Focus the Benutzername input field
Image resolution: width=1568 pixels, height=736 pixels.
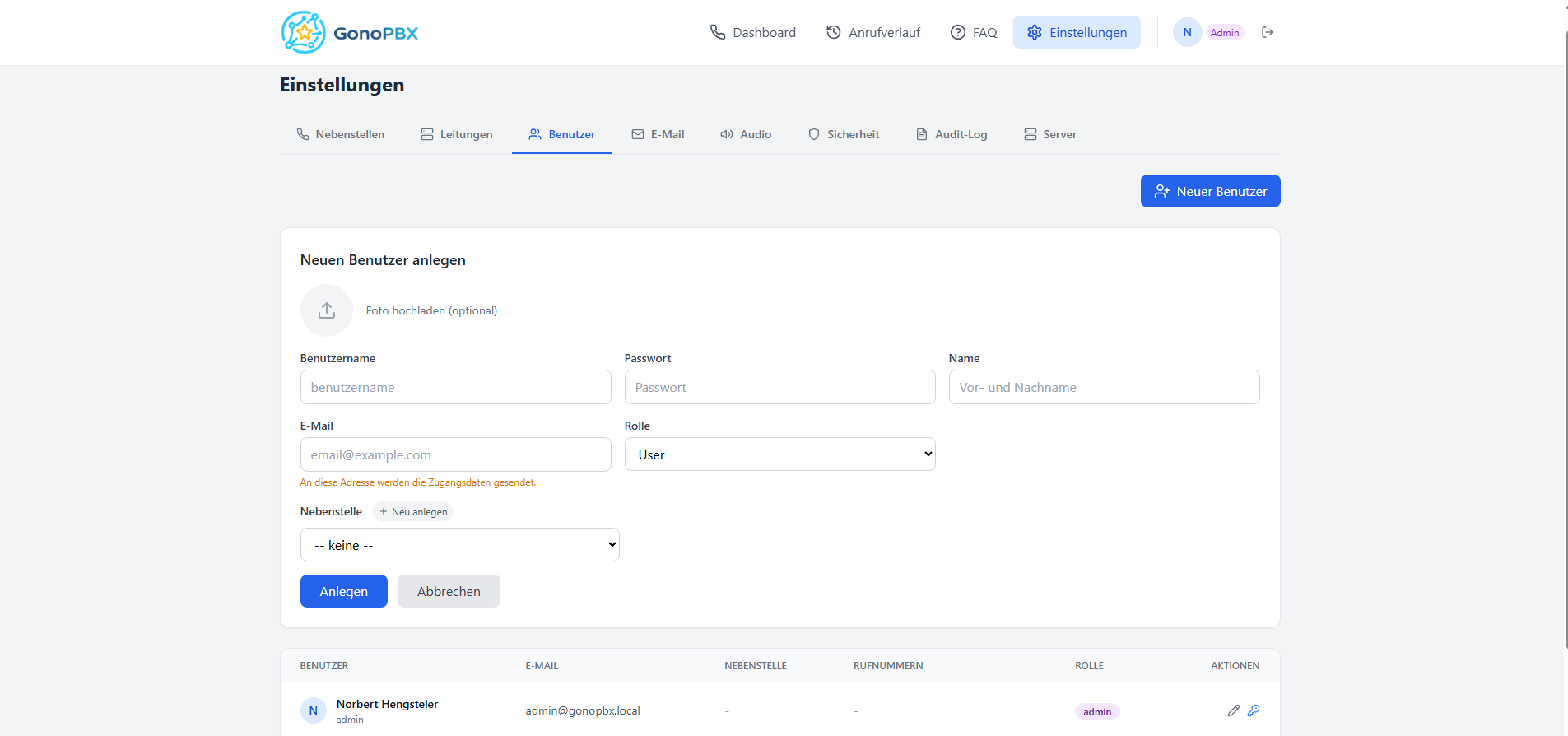[x=455, y=387]
